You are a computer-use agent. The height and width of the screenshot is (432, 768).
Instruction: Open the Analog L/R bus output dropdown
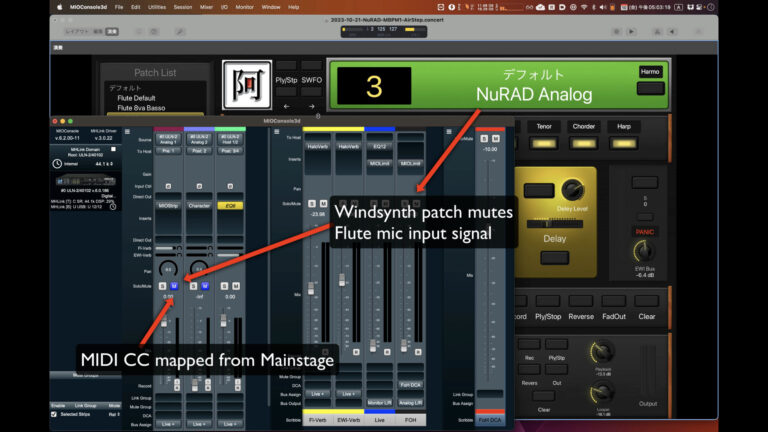pyautogui.click(x=410, y=403)
